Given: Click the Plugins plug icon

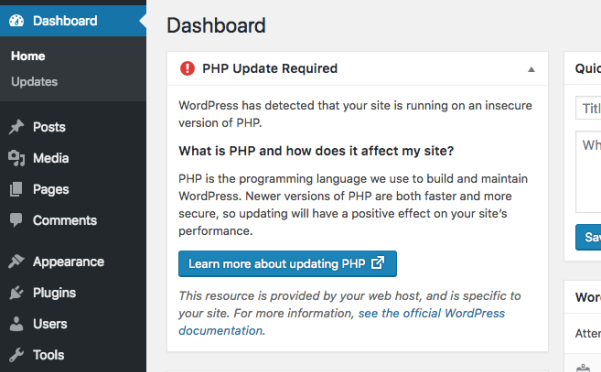Looking at the screenshot, I should [x=16, y=293].
